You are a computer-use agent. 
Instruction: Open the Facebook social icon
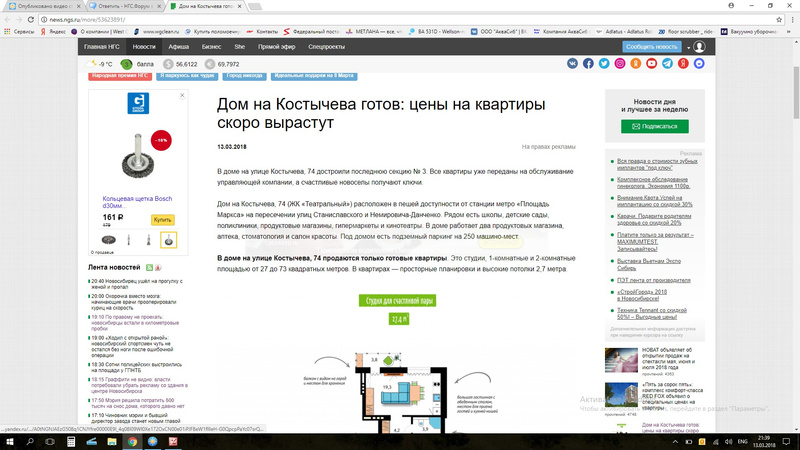588,63
